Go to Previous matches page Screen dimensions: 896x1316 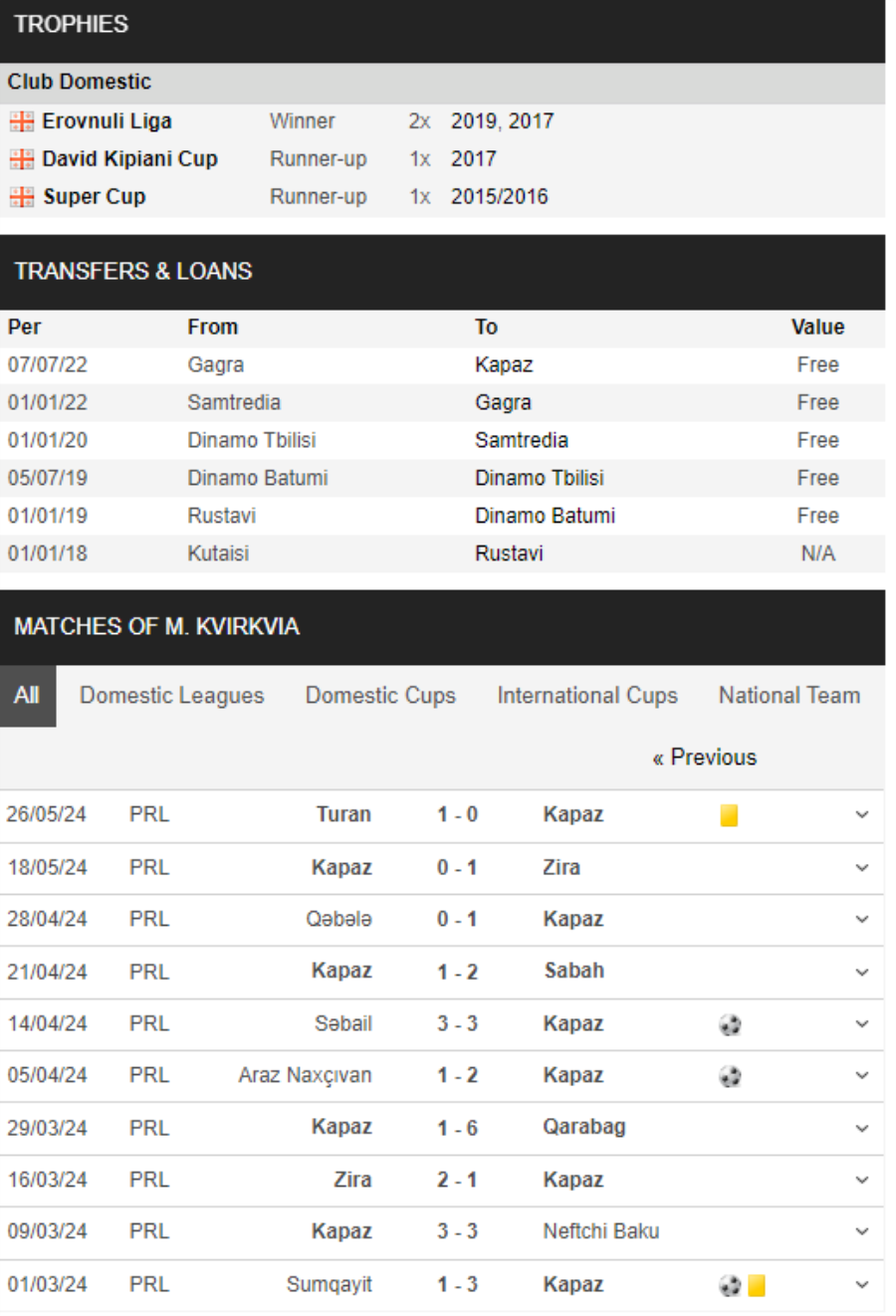pyautogui.click(x=705, y=758)
